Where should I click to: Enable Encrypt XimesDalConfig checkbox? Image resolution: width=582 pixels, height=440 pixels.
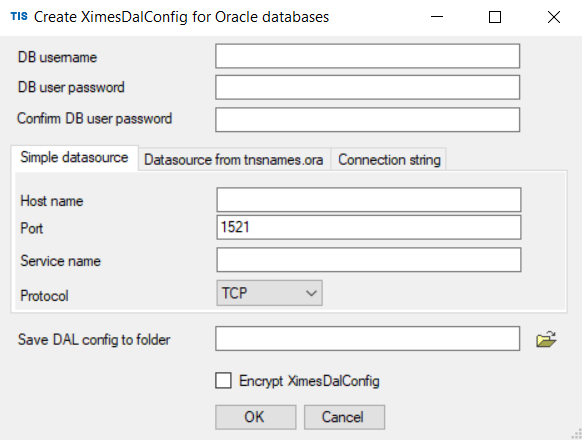coord(223,381)
